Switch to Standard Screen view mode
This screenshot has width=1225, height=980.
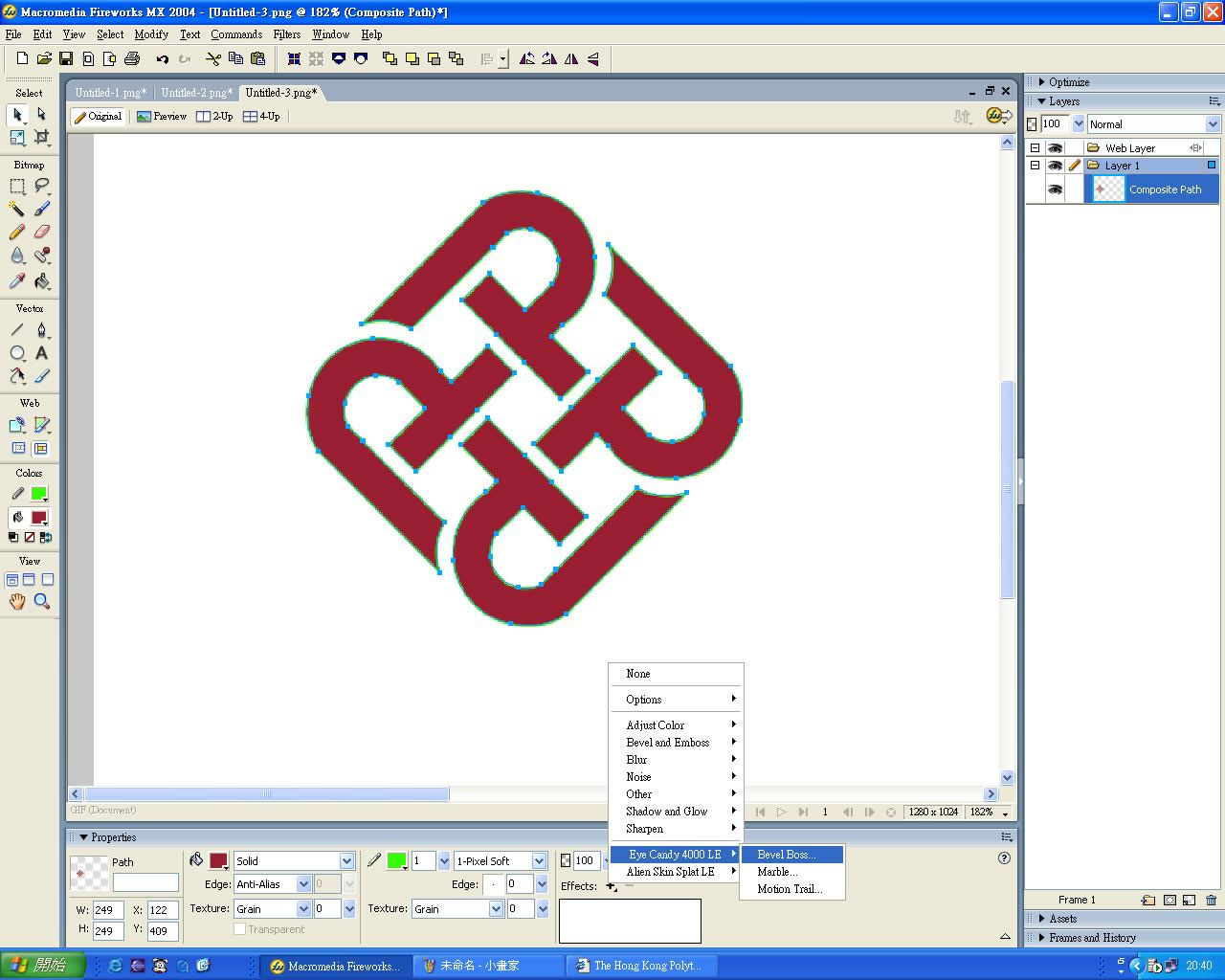click(12, 580)
